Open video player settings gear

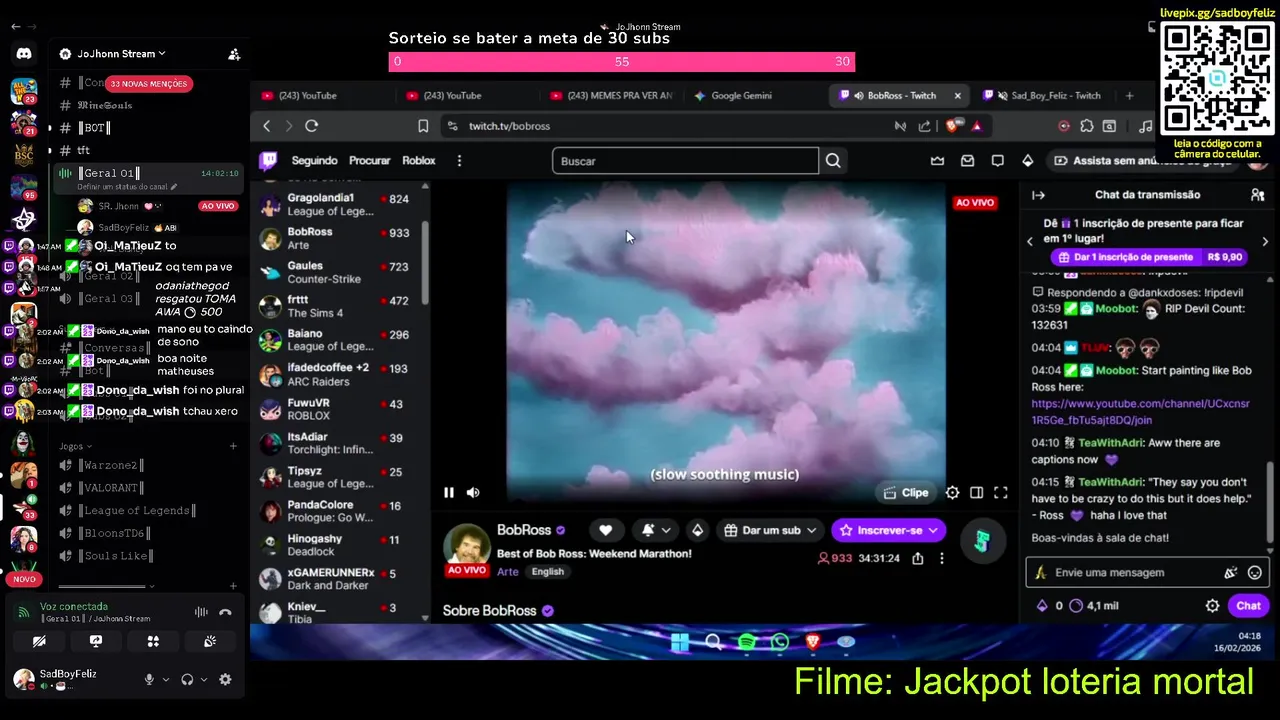pyautogui.click(x=952, y=492)
